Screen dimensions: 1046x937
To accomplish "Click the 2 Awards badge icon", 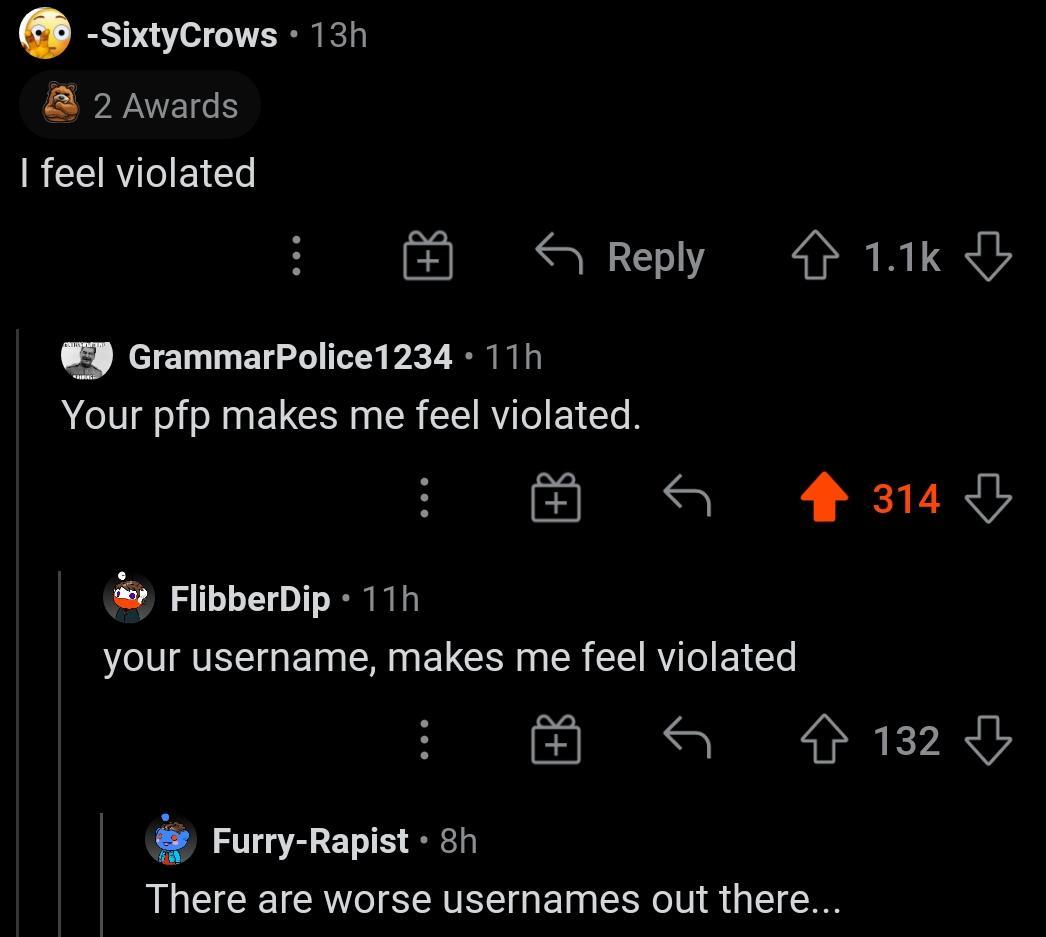I will pyautogui.click(x=63, y=104).
